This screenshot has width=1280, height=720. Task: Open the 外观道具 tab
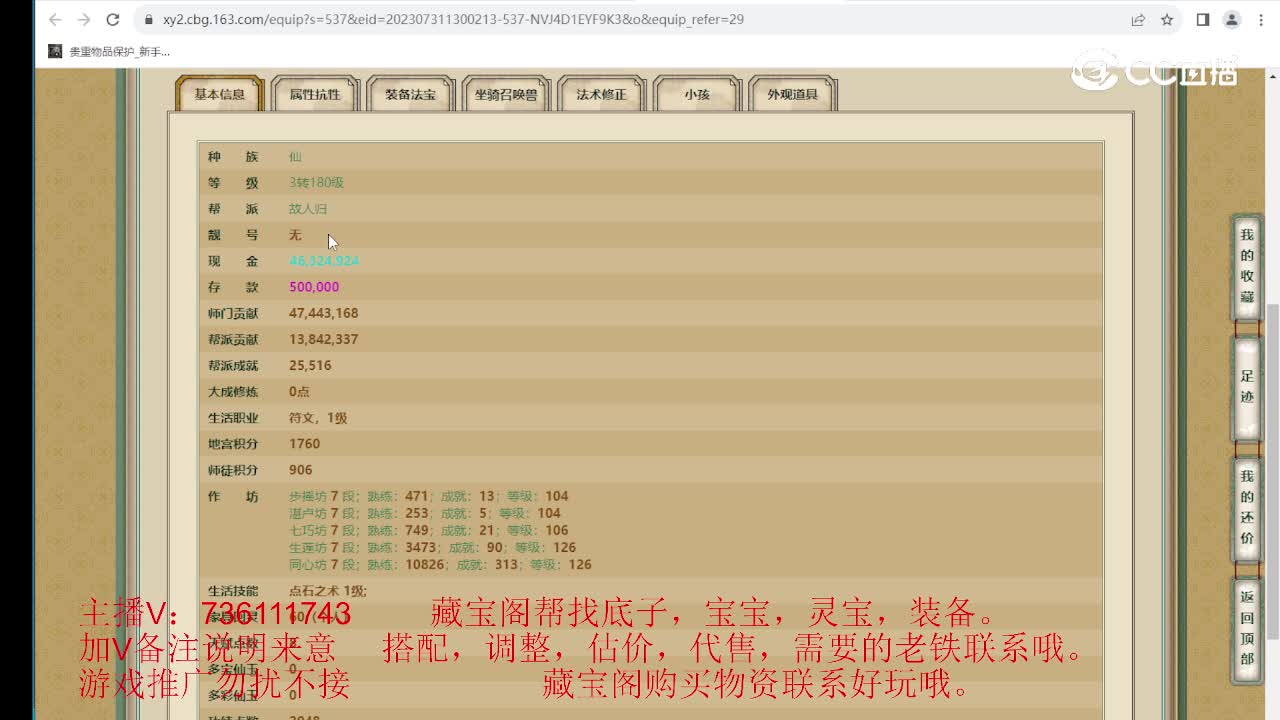[792, 93]
